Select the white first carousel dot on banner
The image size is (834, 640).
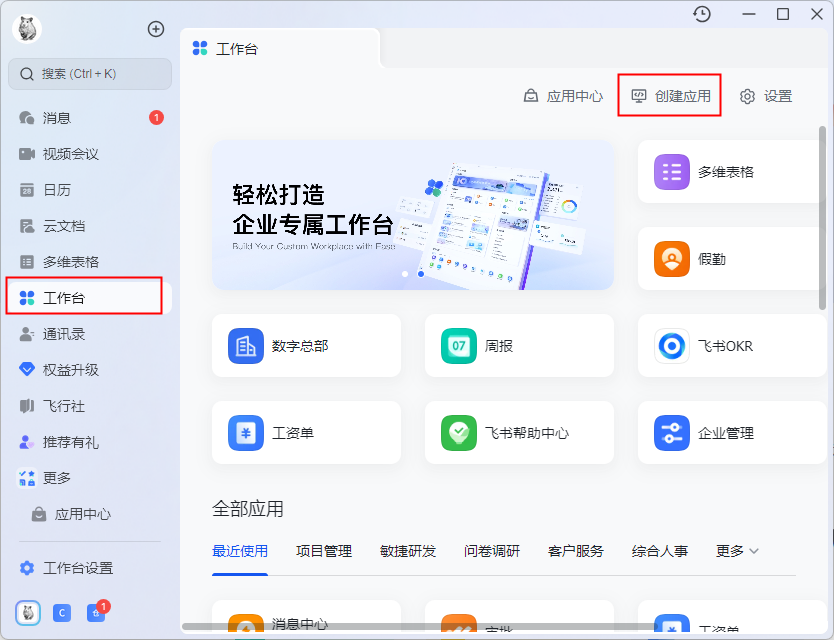point(405,274)
